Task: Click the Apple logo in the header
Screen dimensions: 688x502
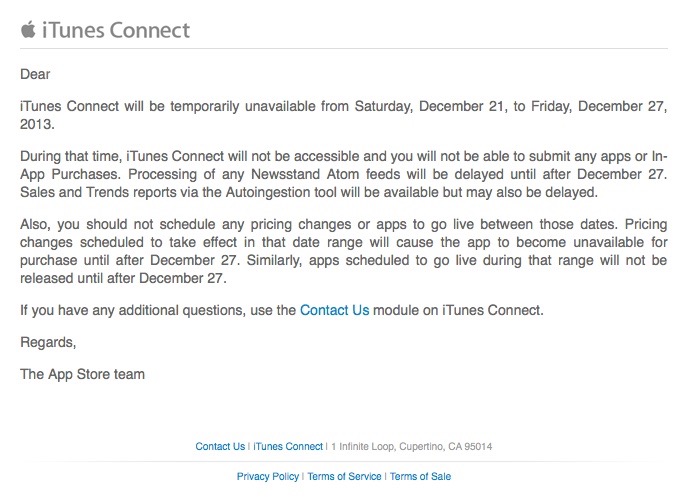Action: [28, 29]
